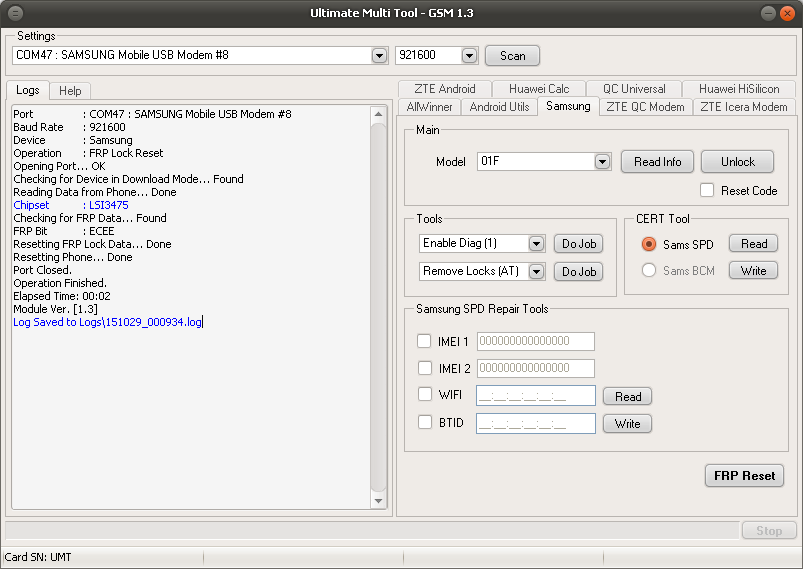Switch to ZTE QC Modem tab

tap(645, 107)
